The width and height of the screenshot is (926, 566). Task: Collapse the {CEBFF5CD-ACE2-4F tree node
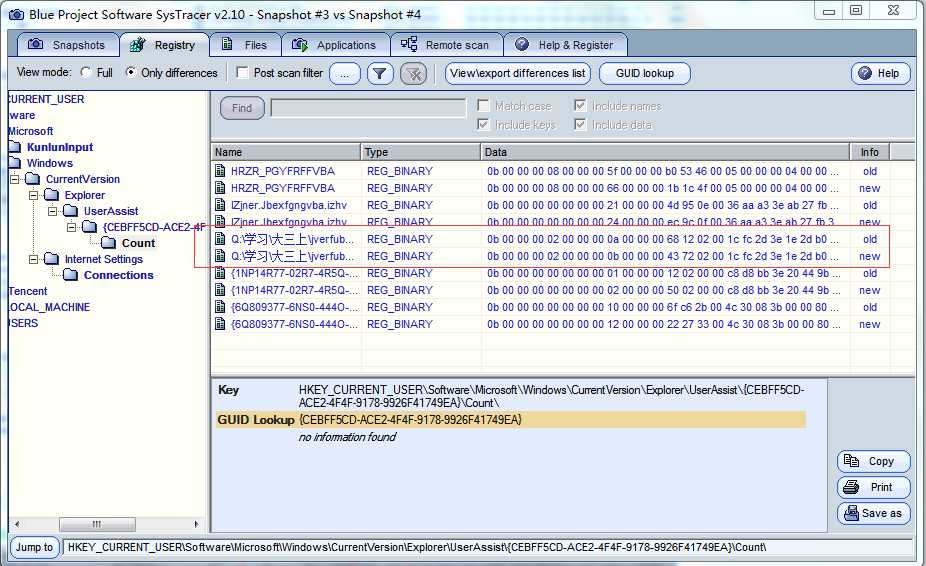pos(71,226)
